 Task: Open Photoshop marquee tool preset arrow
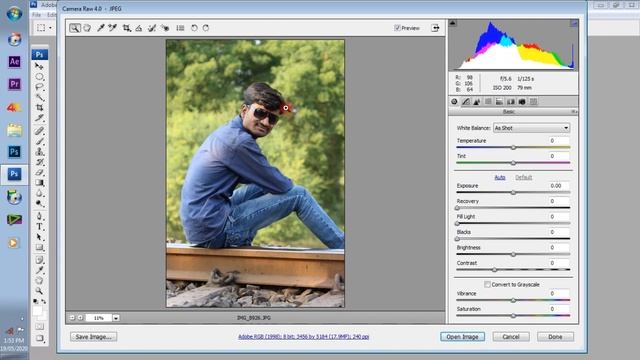(50, 28)
